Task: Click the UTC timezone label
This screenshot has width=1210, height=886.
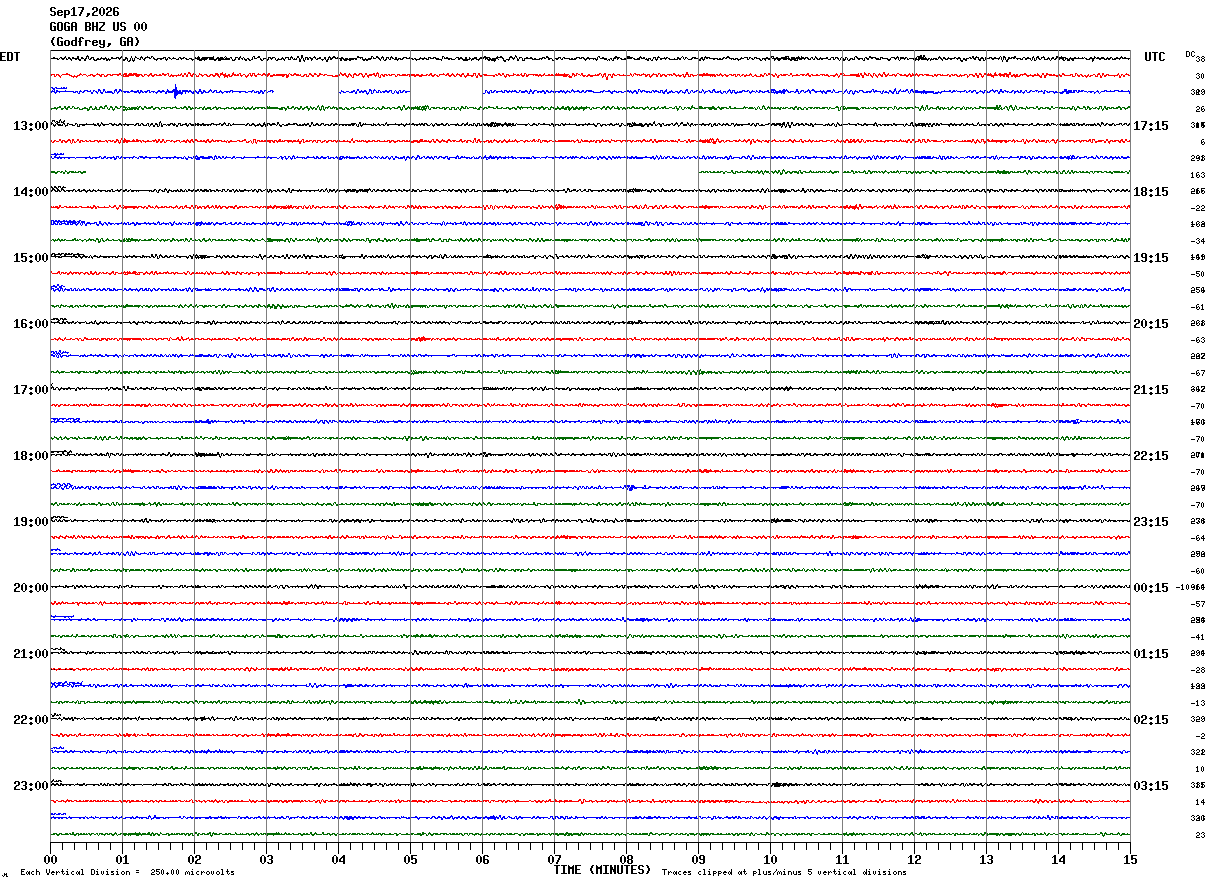Action: (x=1155, y=57)
